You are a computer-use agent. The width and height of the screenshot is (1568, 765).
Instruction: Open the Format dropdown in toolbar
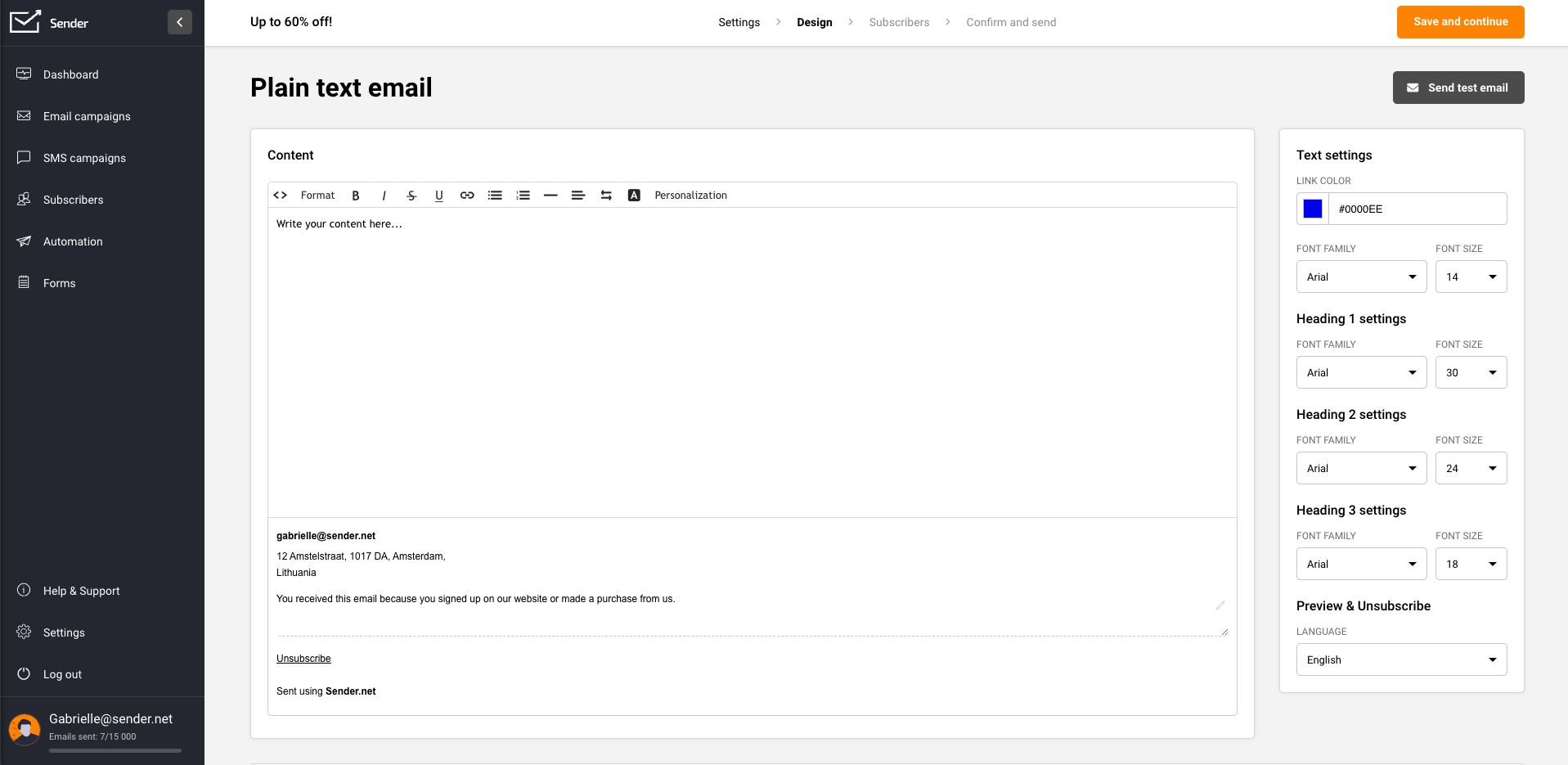point(317,196)
